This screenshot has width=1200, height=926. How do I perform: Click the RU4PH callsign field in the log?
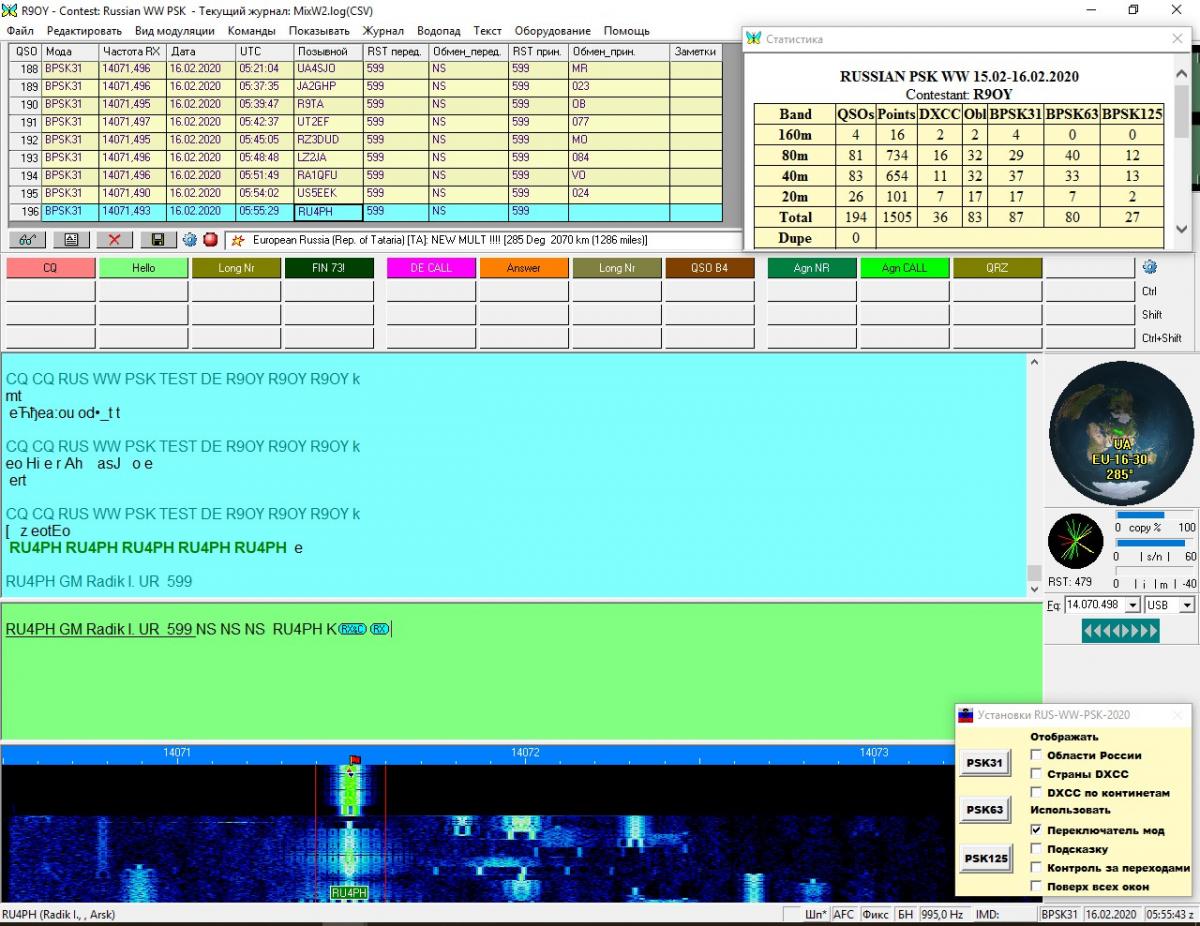tap(328, 212)
